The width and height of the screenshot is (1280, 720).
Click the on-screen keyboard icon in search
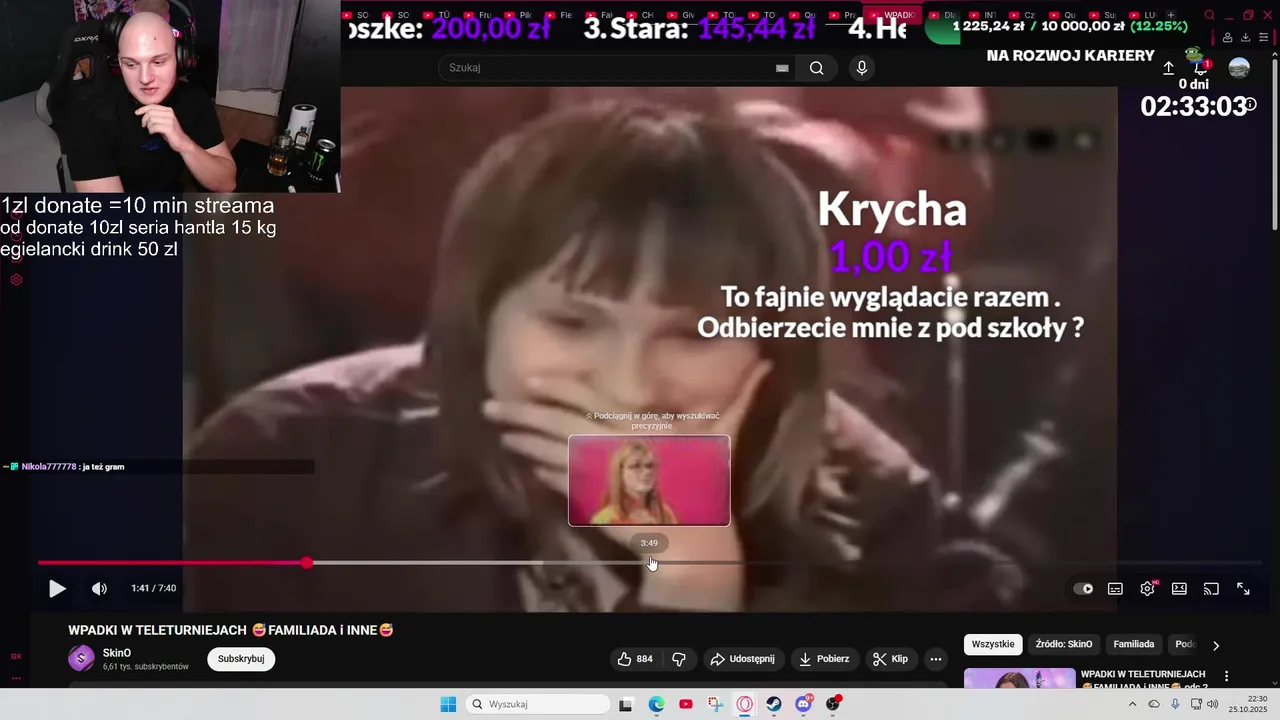coord(782,68)
